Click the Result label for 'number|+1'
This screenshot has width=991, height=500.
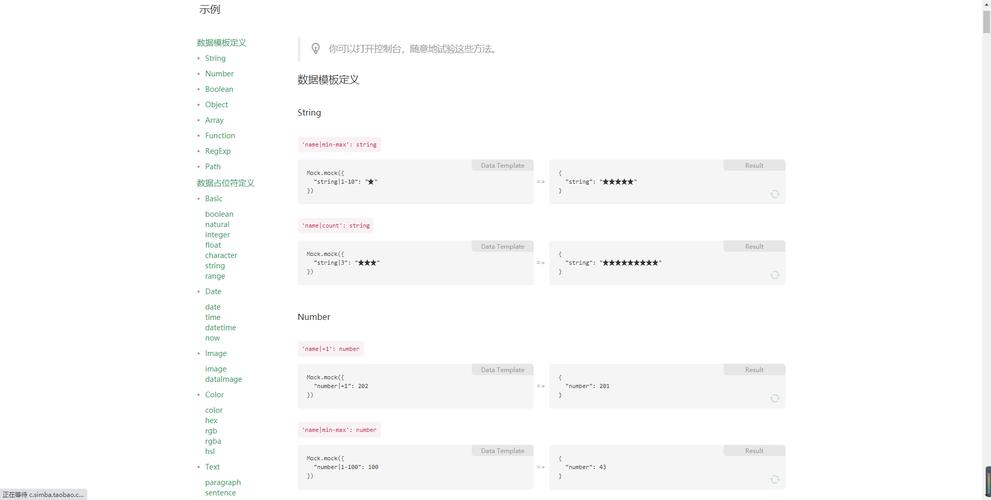pyautogui.click(x=754, y=370)
